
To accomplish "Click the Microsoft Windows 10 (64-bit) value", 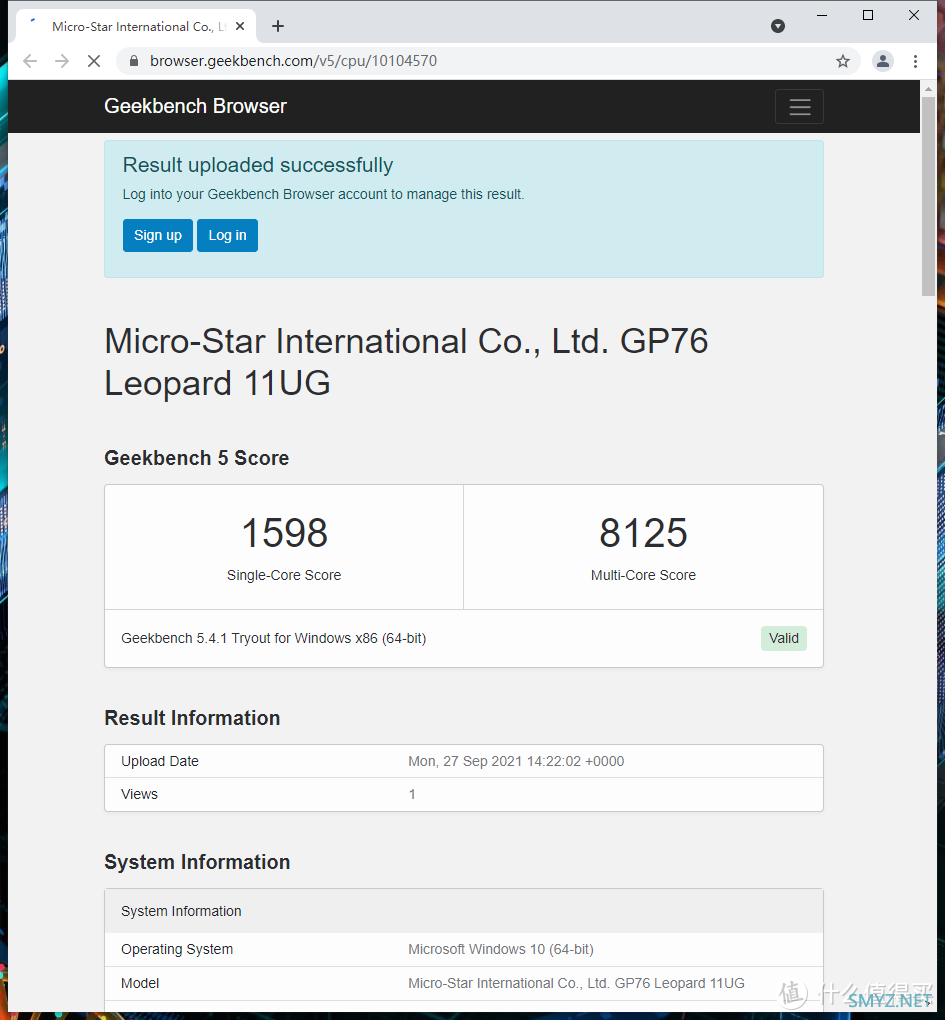I will point(501,949).
